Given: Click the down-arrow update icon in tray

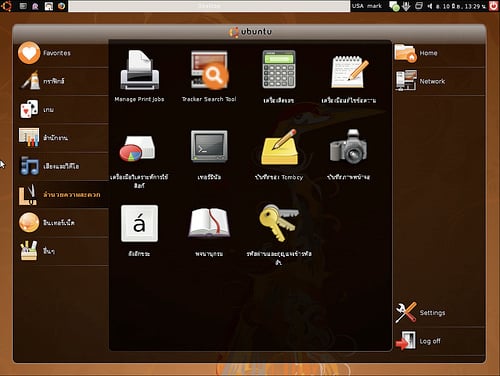Looking at the screenshot, I should (x=406, y=6).
